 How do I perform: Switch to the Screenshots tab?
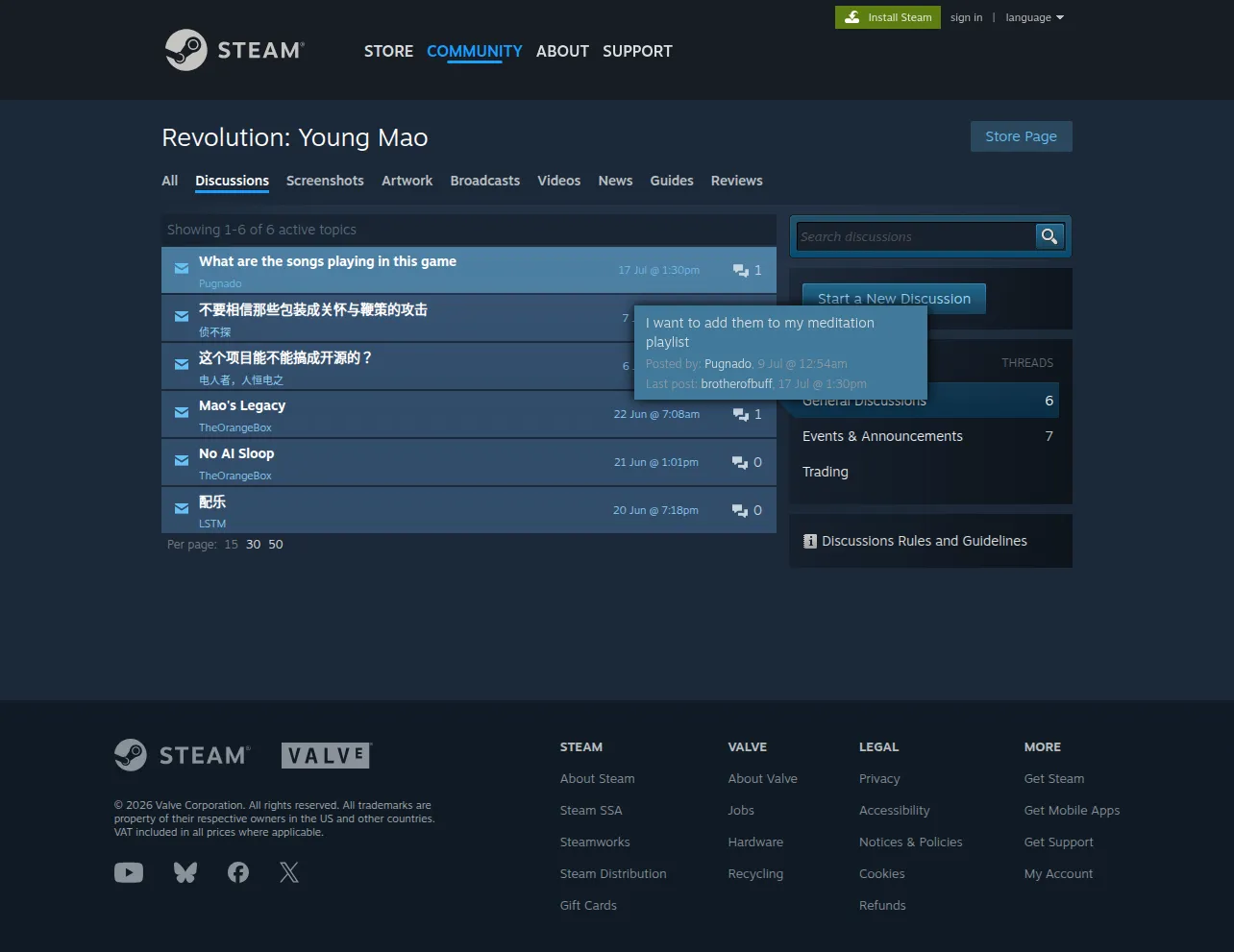pyautogui.click(x=325, y=181)
